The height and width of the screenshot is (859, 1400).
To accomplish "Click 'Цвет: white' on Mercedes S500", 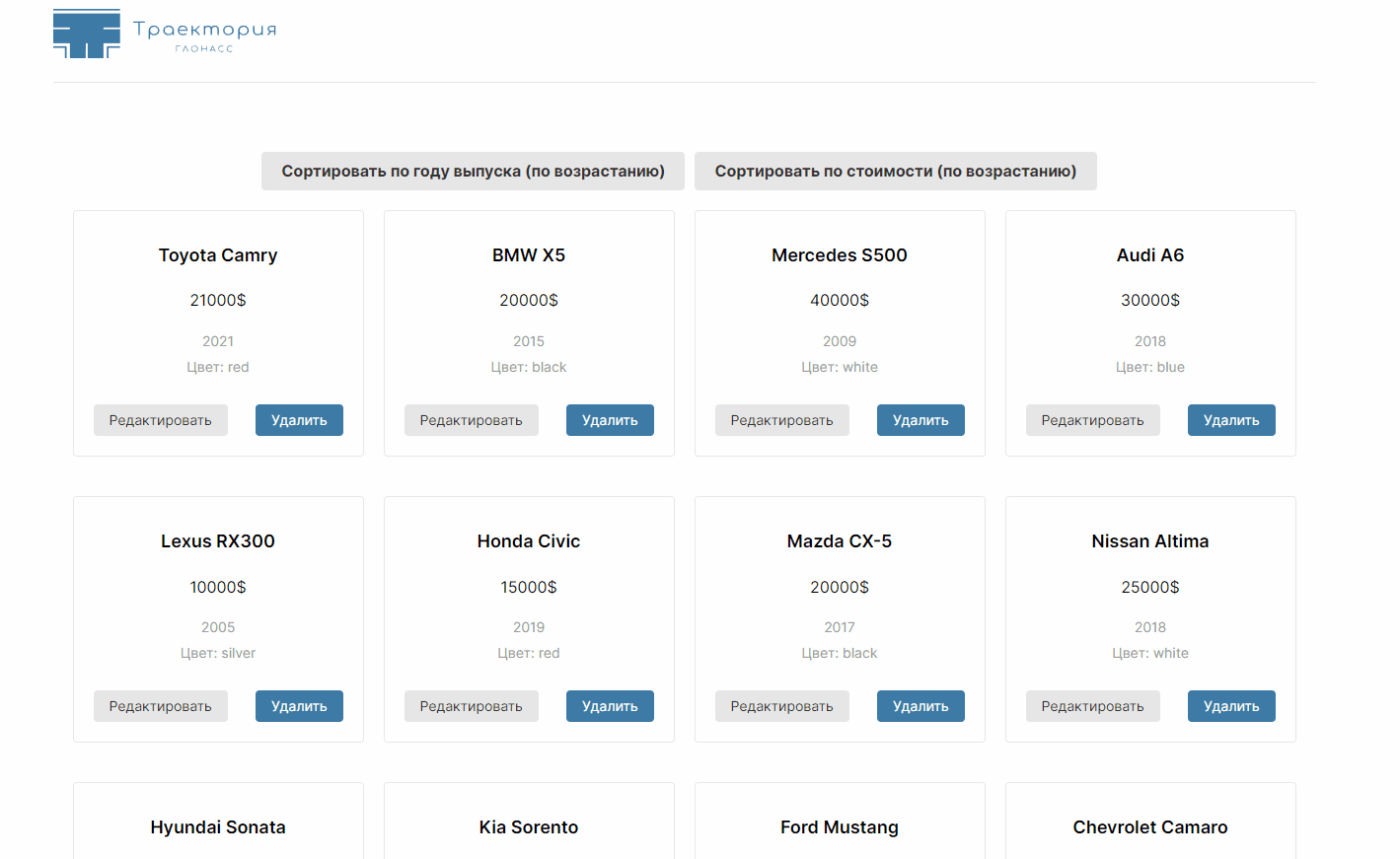I will tap(840, 367).
